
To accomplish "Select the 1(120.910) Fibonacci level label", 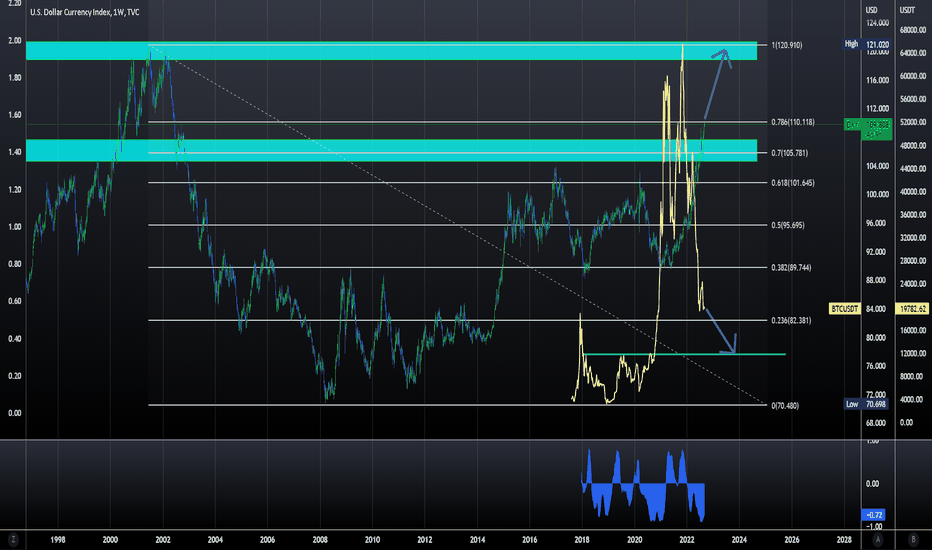I will point(786,45).
